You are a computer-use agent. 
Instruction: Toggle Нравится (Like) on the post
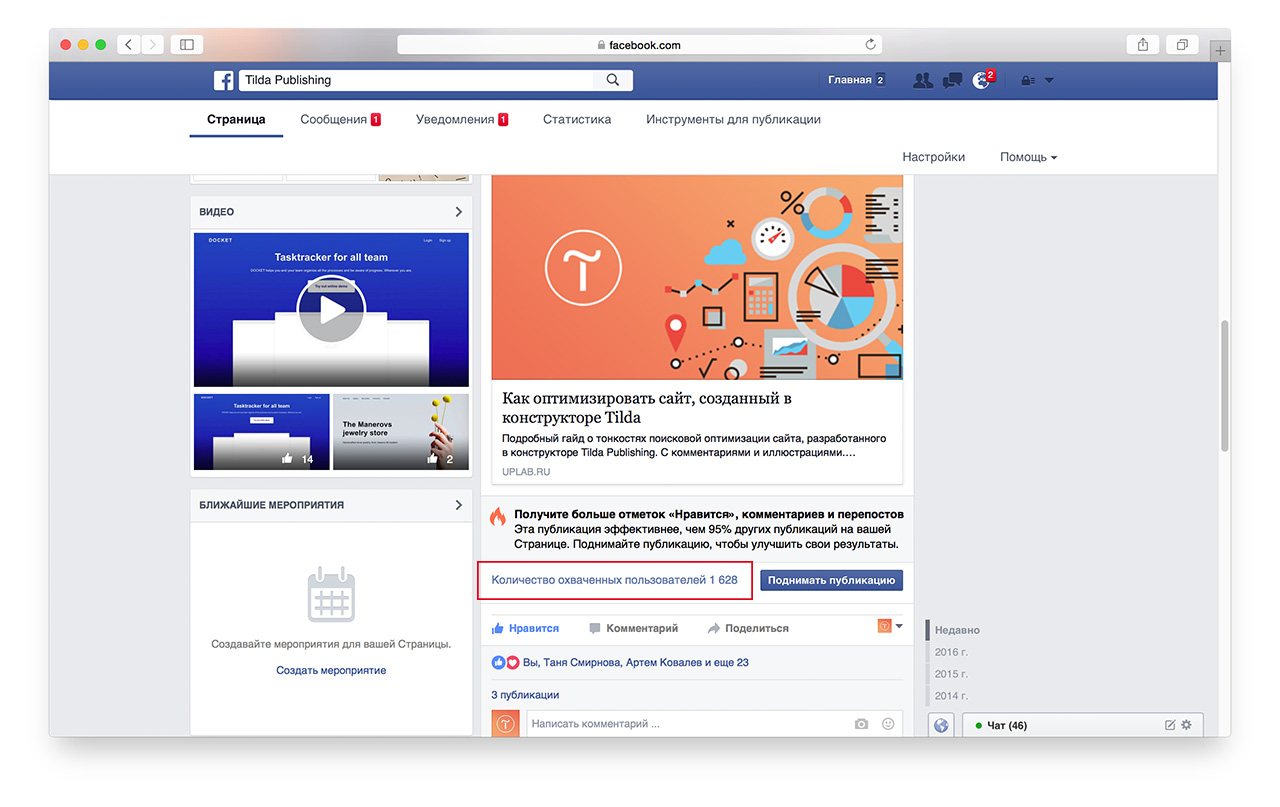pos(525,628)
